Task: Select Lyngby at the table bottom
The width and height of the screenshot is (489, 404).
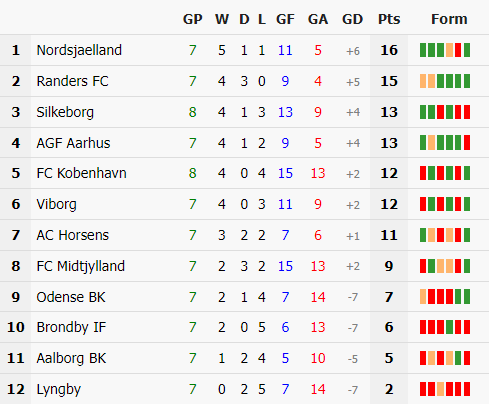Action: tap(59, 389)
